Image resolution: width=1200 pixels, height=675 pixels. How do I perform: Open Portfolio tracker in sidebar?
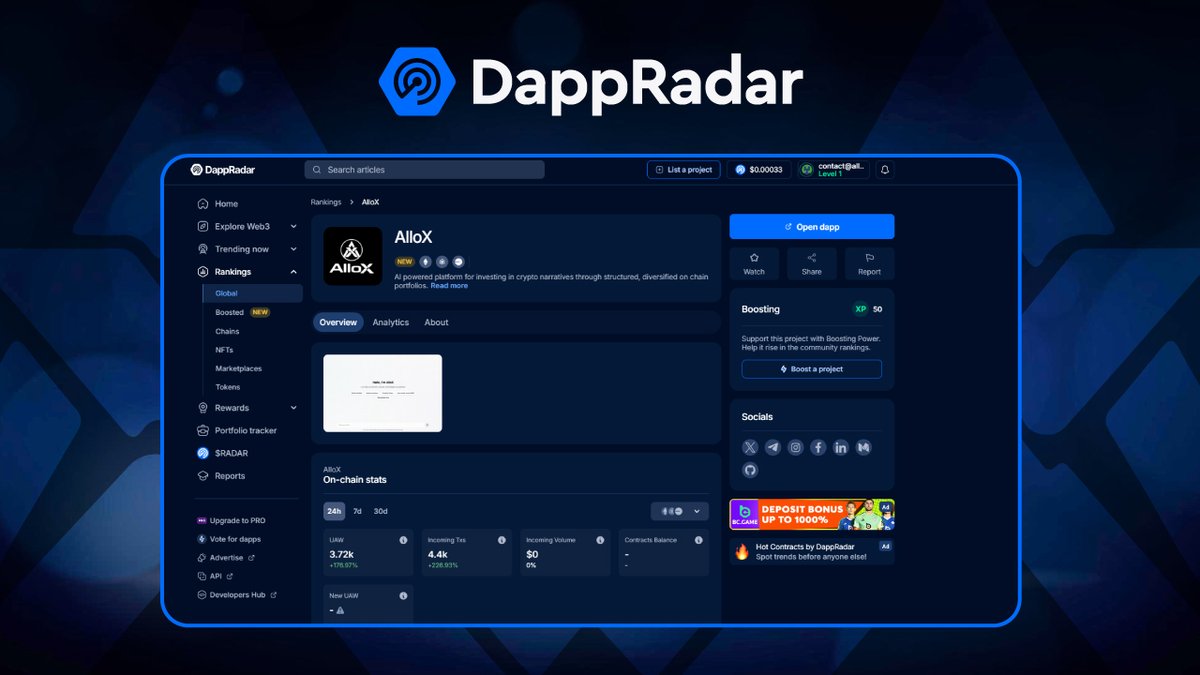click(247, 431)
